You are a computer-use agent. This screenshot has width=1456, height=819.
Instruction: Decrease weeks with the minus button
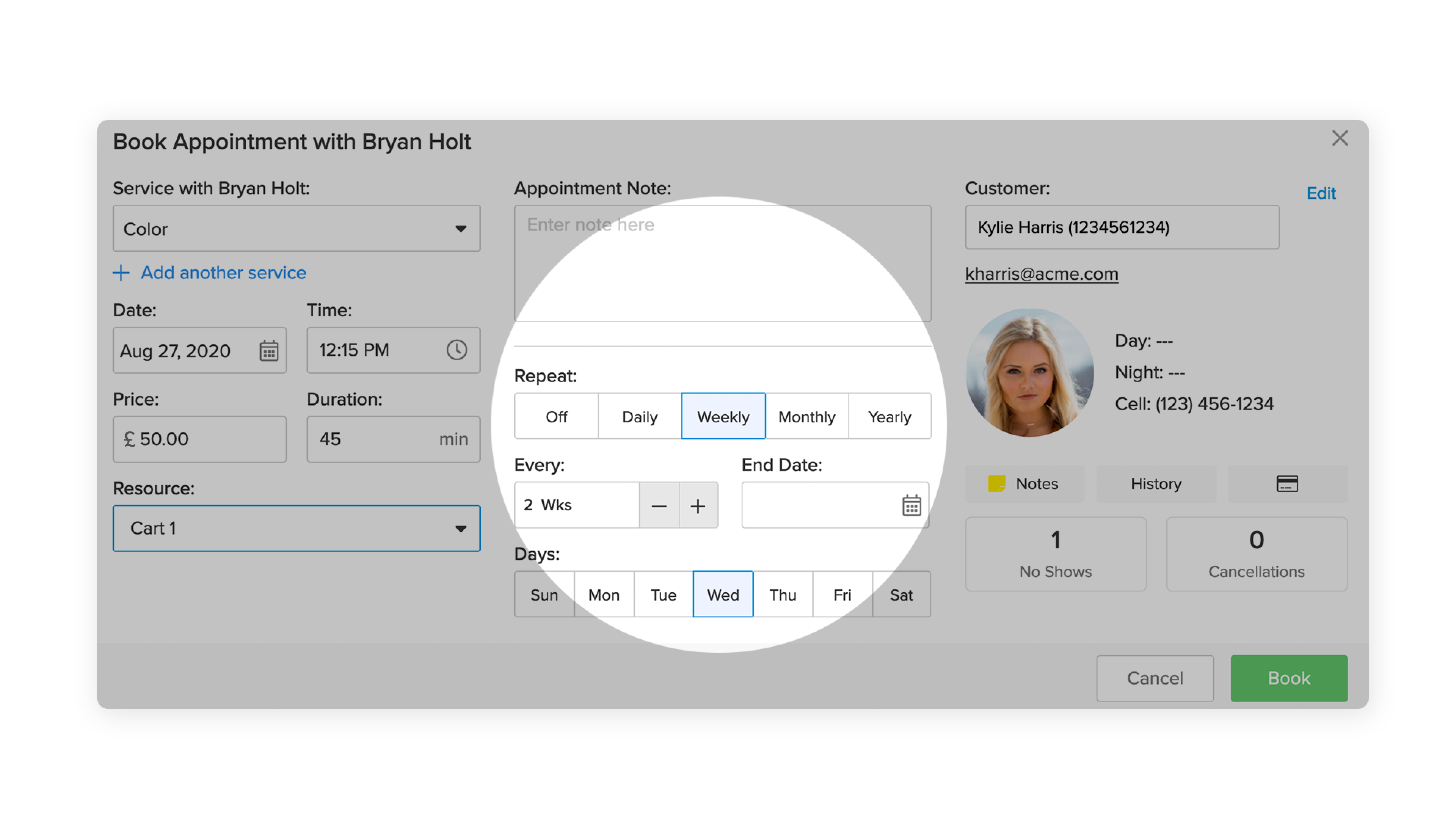[x=659, y=505]
